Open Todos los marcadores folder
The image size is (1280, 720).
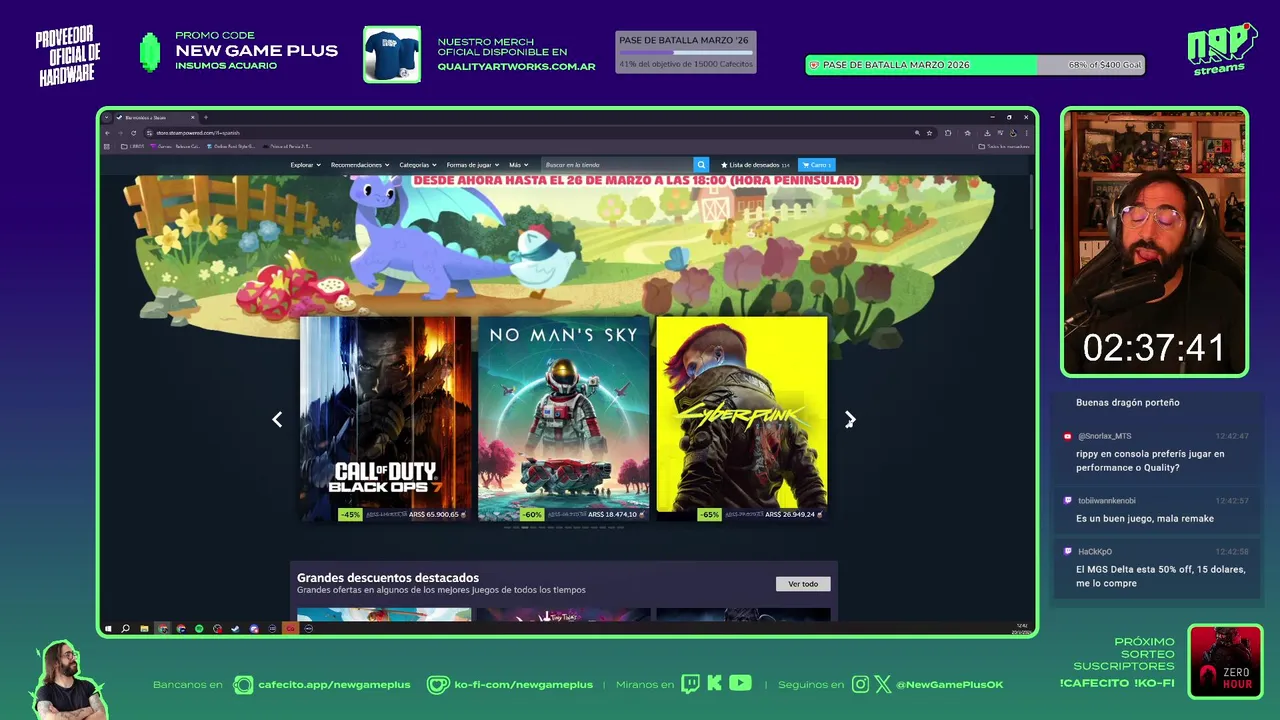point(1003,146)
